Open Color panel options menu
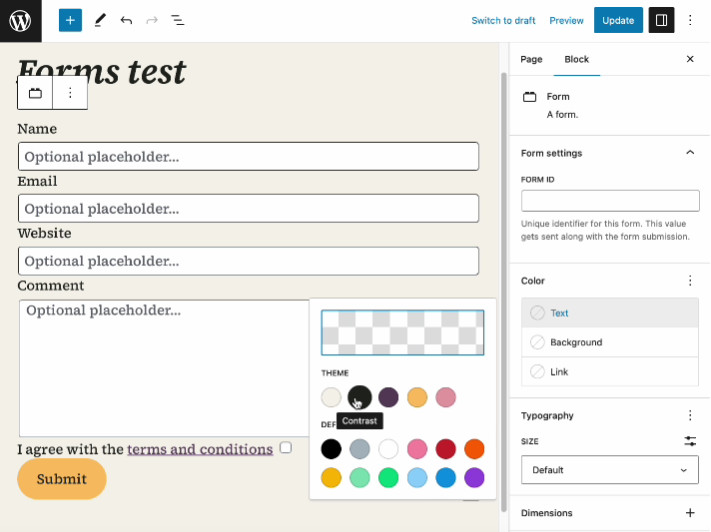Screen dimensions: 711x532 click(690, 281)
